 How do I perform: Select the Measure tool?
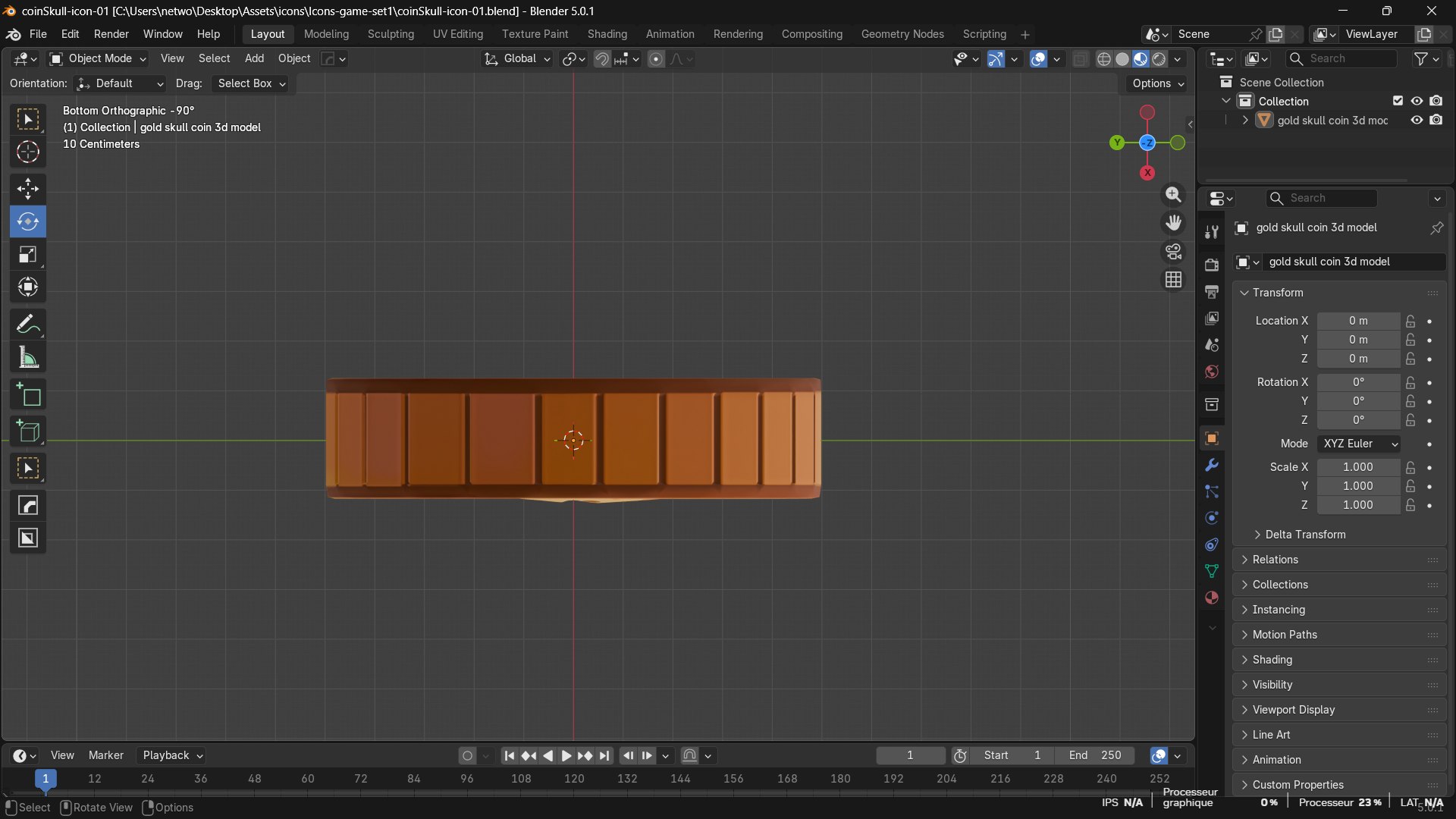(x=28, y=358)
